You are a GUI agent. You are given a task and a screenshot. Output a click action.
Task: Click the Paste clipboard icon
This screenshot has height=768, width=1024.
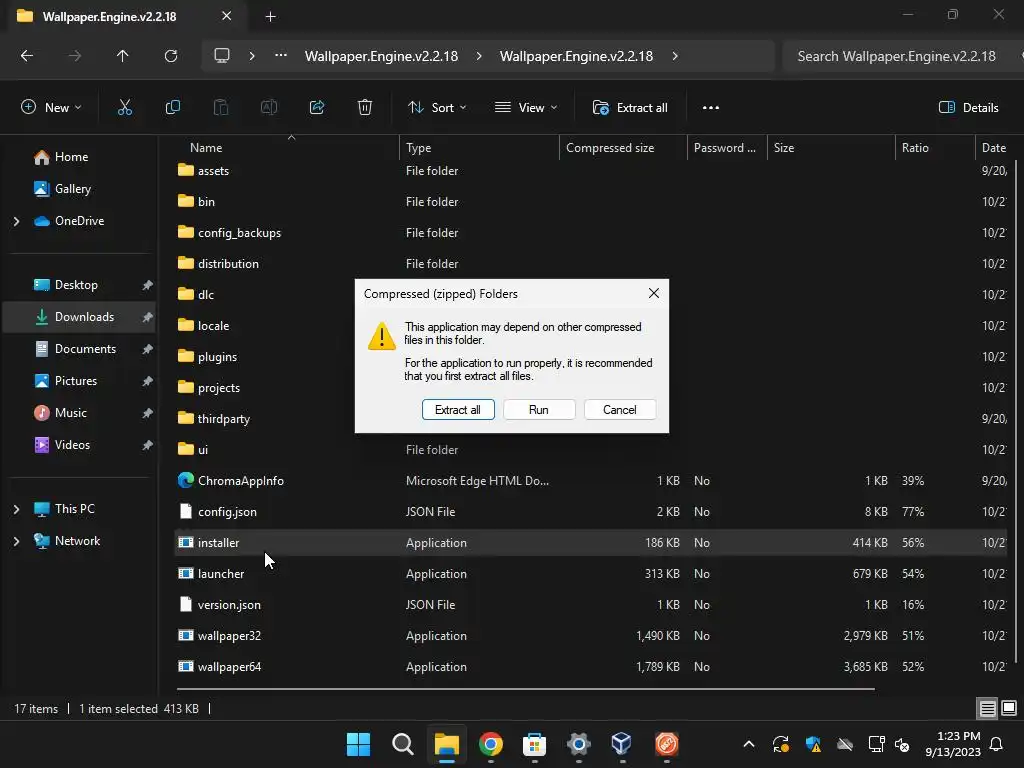tap(221, 108)
